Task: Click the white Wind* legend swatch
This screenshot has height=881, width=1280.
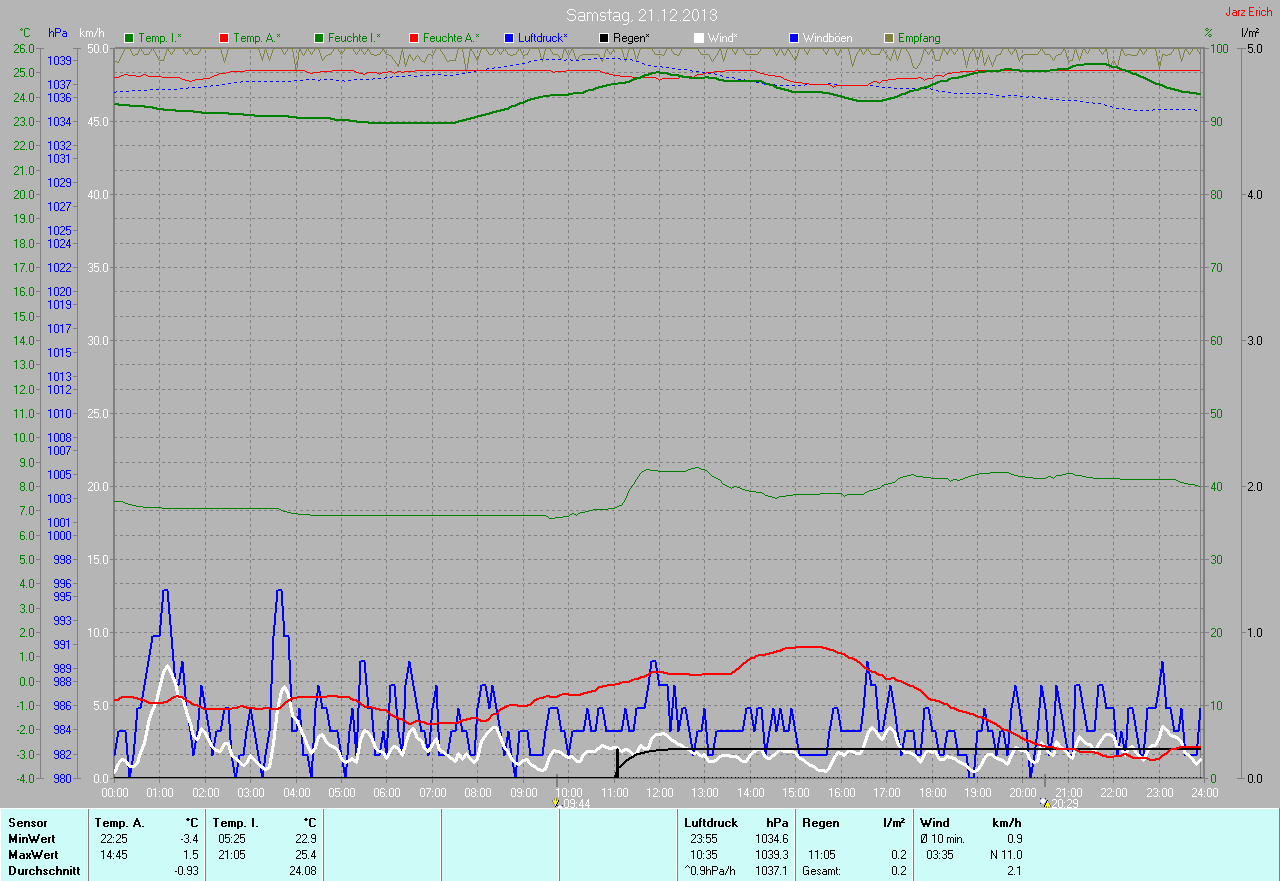Action: pos(699,38)
